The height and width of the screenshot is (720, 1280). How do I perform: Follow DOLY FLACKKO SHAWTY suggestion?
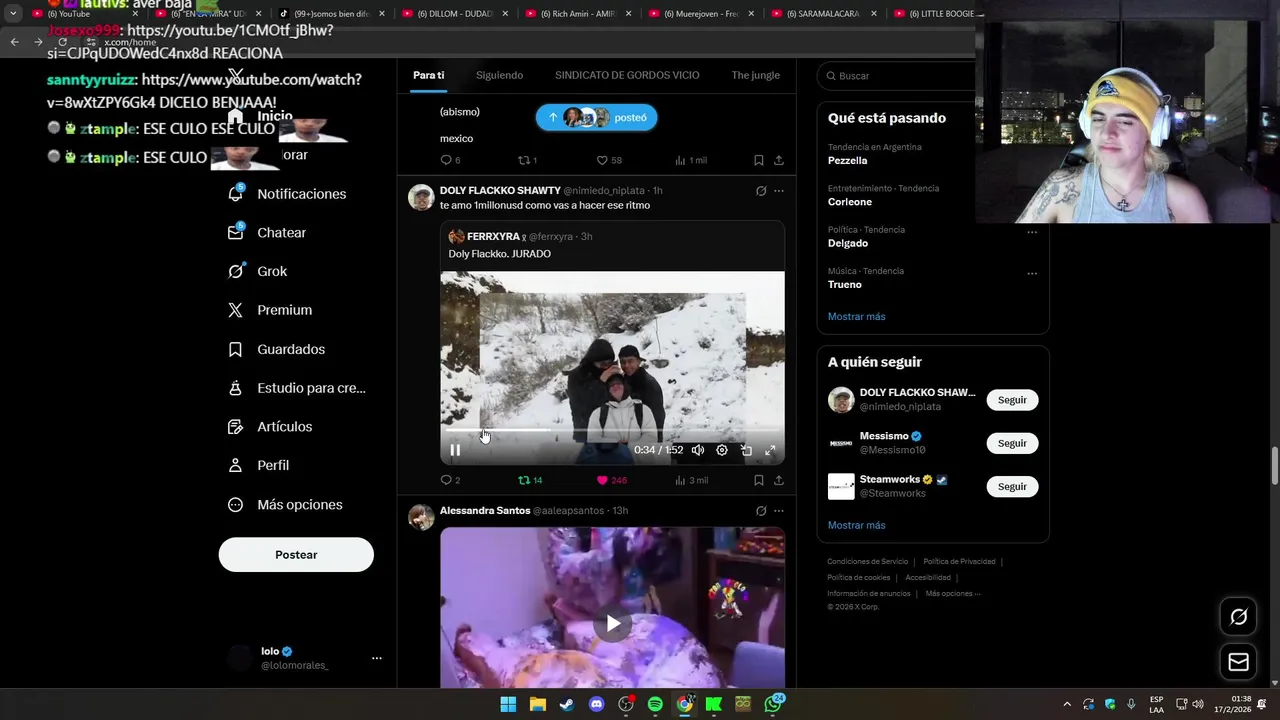click(x=1012, y=400)
